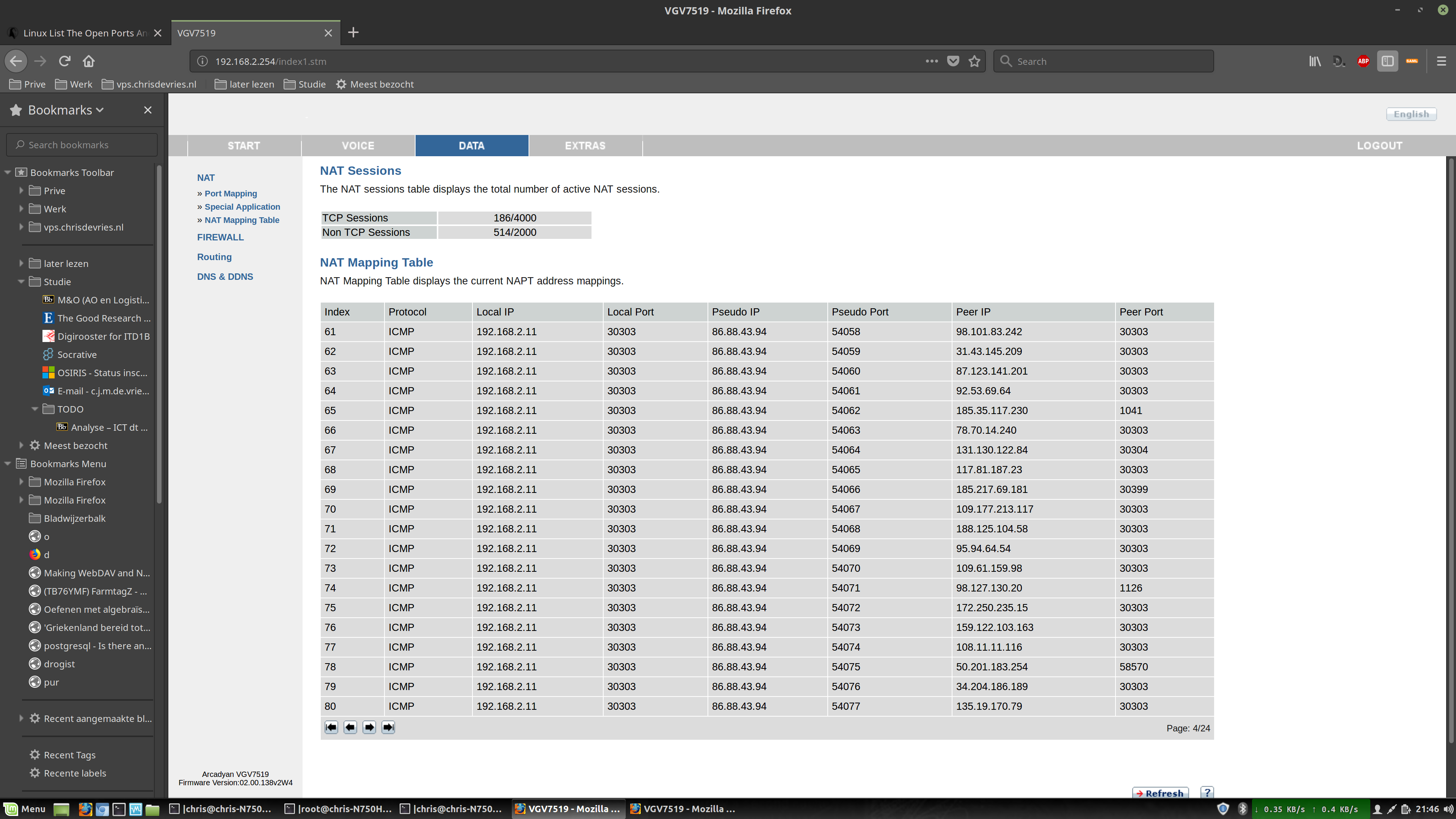Reload the current router page
The height and width of the screenshot is (819, 1456).
click(x=64, y=61)
